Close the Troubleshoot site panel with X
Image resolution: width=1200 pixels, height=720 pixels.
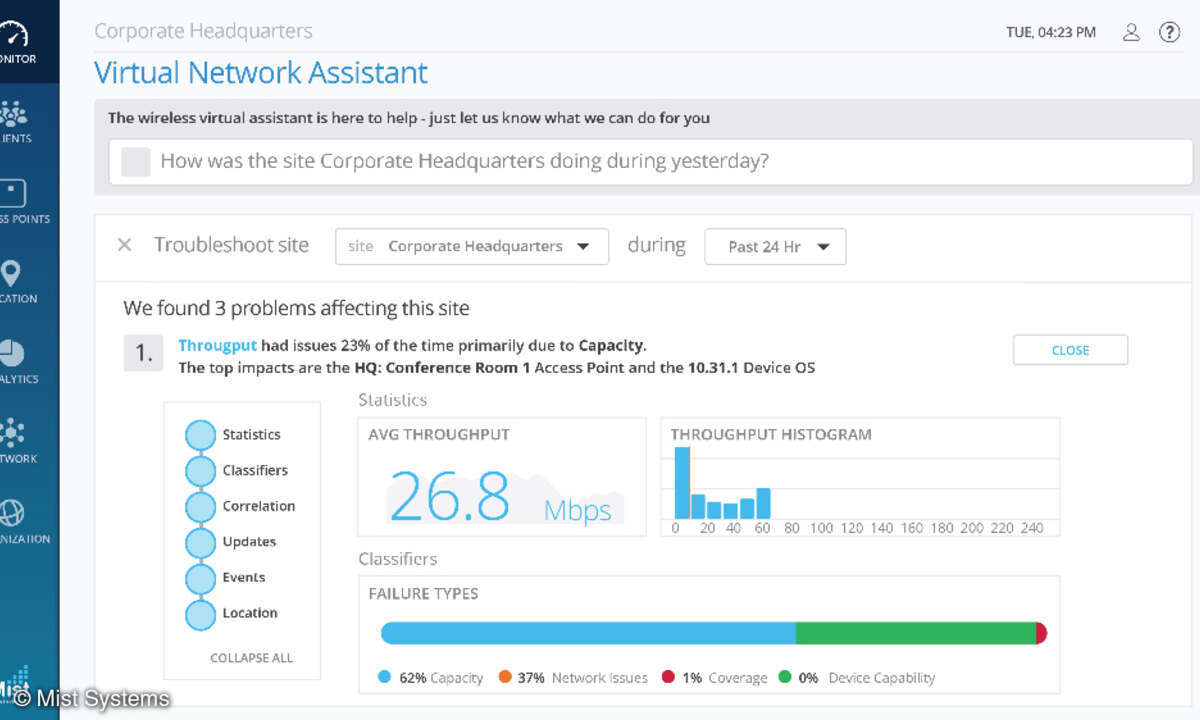[x=124, y=245]
